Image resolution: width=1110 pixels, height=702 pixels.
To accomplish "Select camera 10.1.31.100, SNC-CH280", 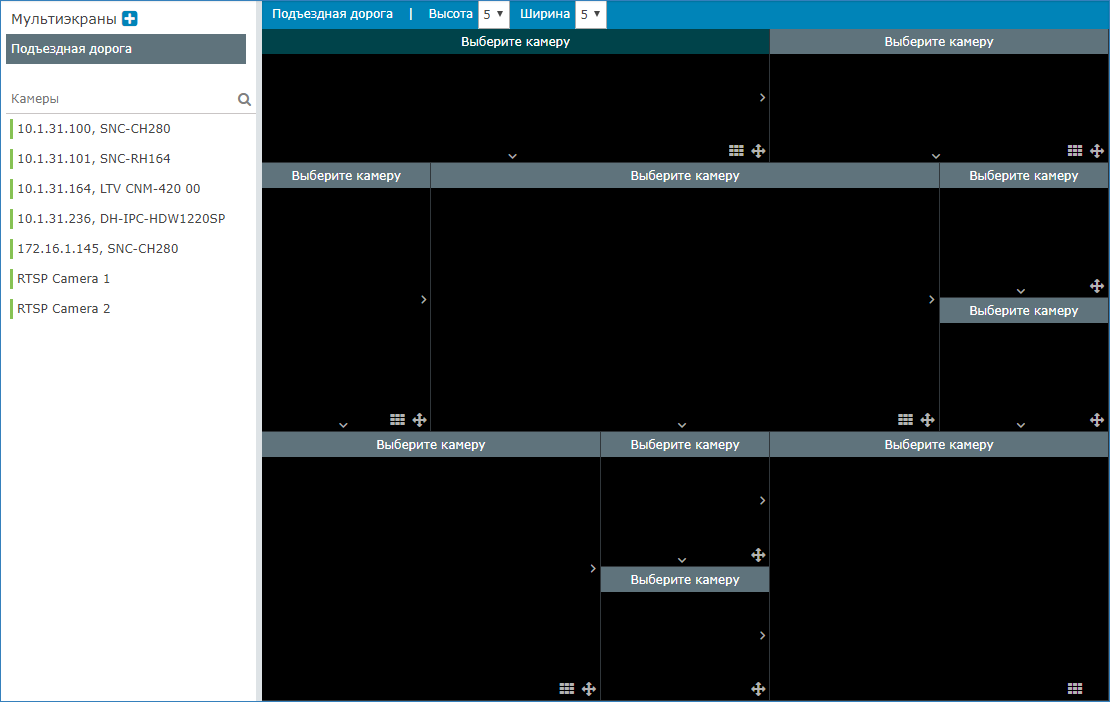I will point(94,129).
